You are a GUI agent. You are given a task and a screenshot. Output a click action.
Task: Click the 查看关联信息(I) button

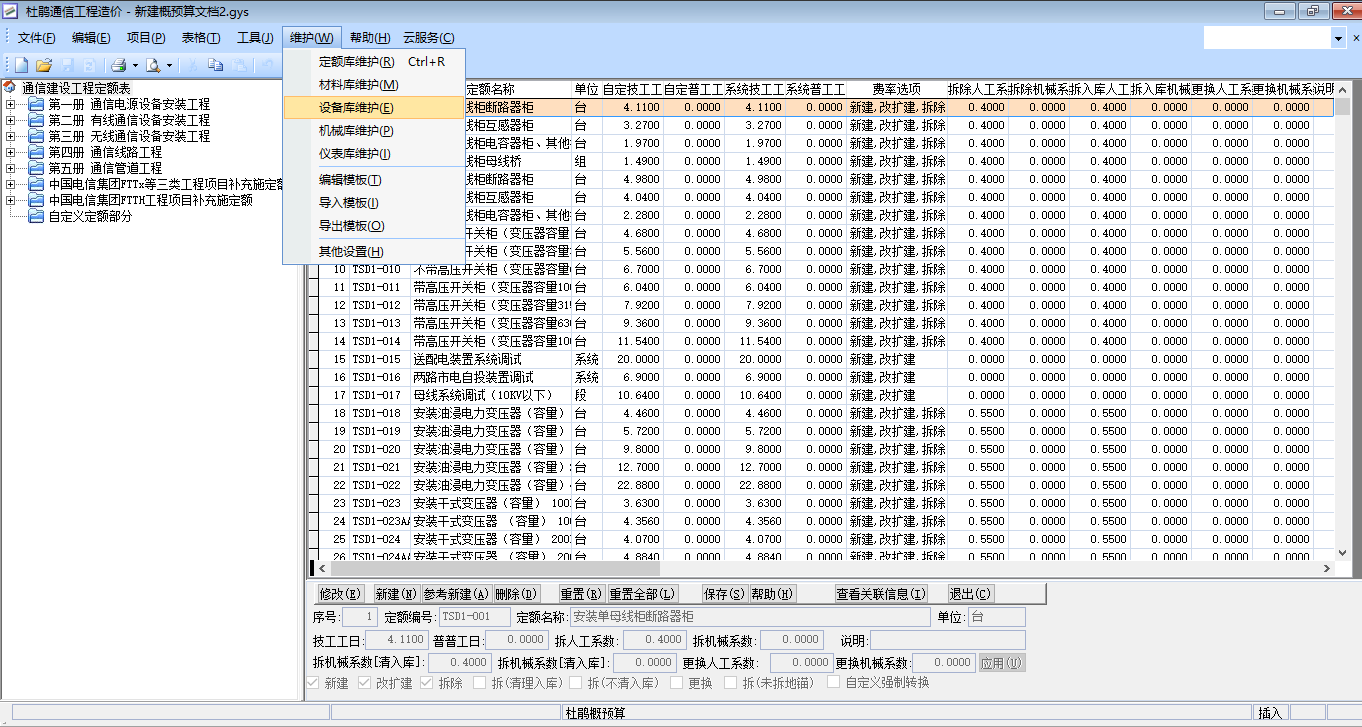[x=881, y=594]
